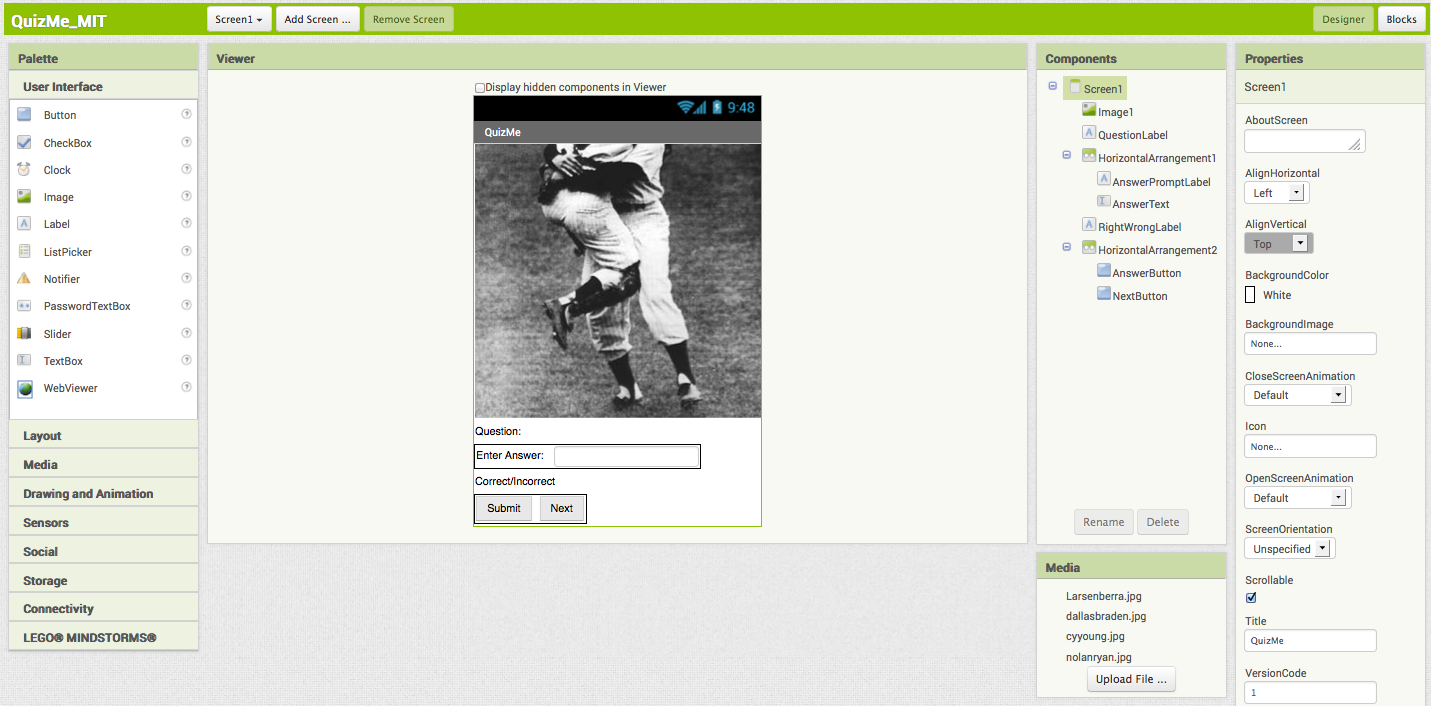Select the Slider component icon
Image resolution: width=1431 pixels, height=706 pixels.
tap(24, 334)
